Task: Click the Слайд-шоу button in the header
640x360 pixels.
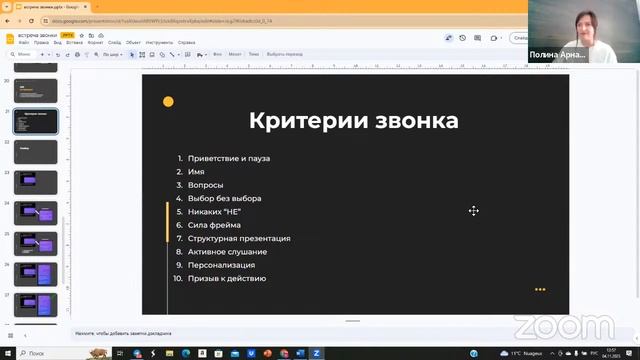Action: point(519,38)
